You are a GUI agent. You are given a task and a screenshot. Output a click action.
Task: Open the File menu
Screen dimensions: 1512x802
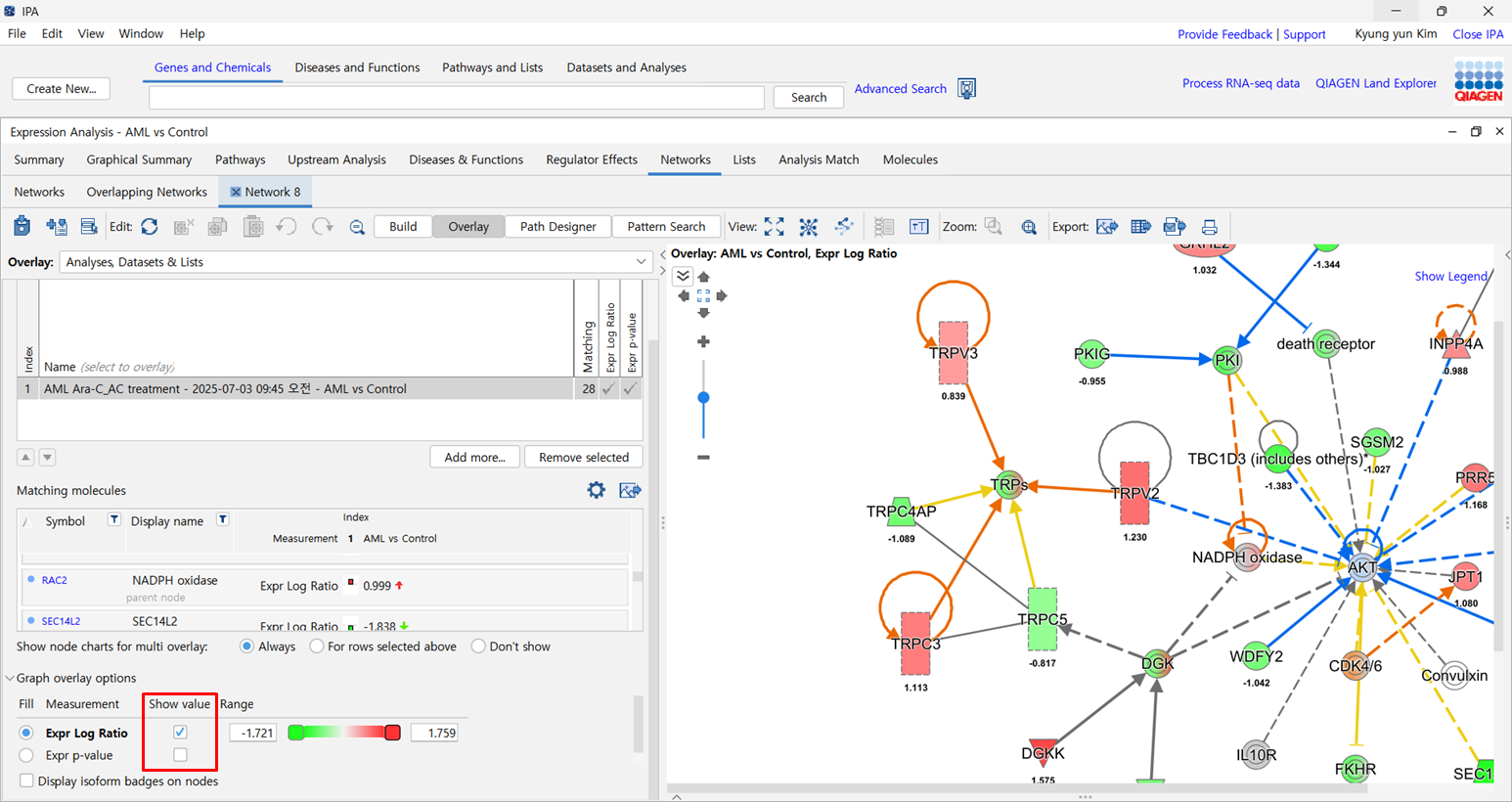[x=17, y=33]
